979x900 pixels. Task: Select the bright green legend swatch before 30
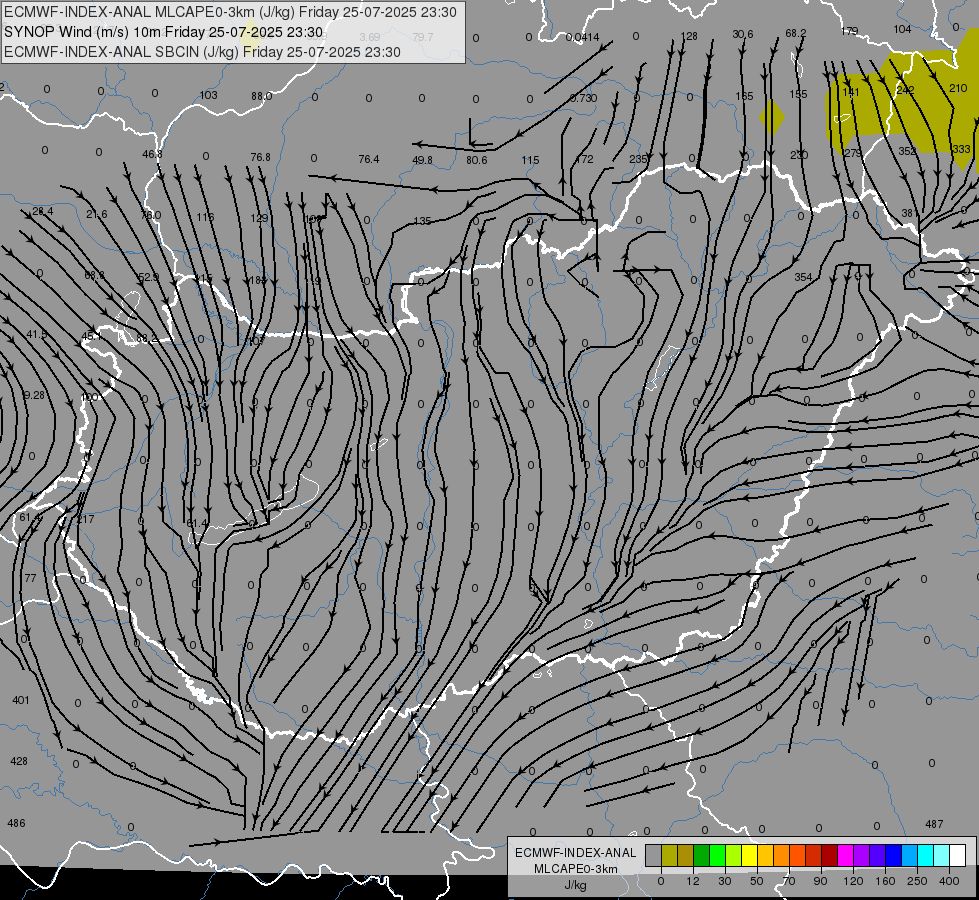tap(718, 855)
